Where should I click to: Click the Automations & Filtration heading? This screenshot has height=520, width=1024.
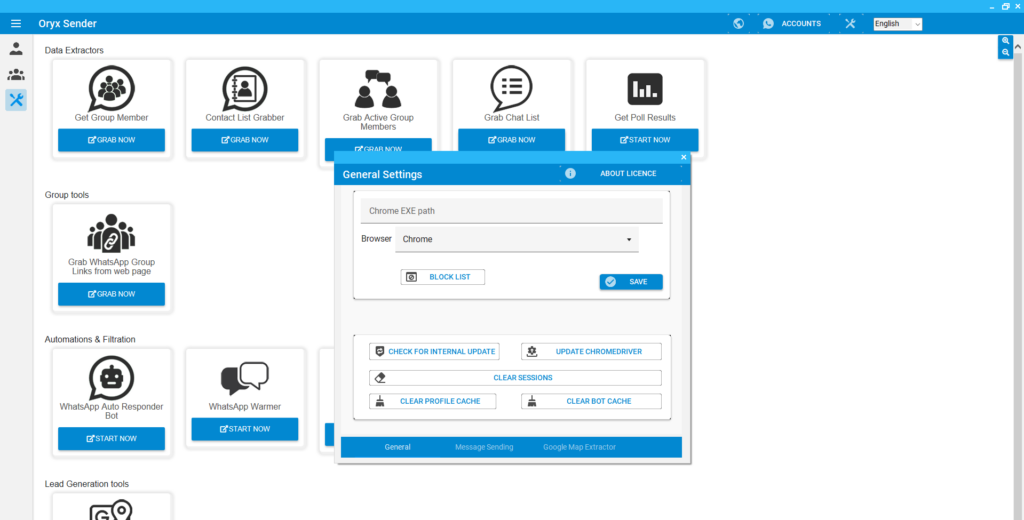[90, 339]
